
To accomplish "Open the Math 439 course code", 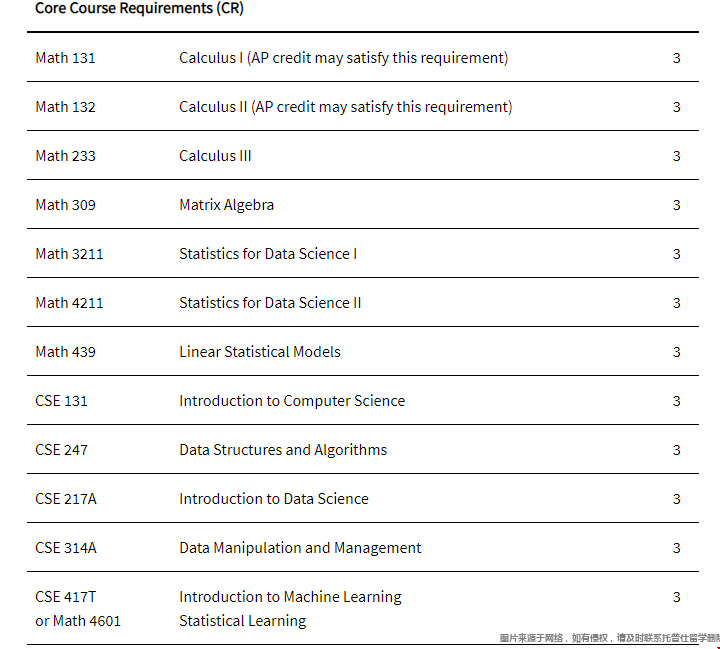I will click(65, 352).
